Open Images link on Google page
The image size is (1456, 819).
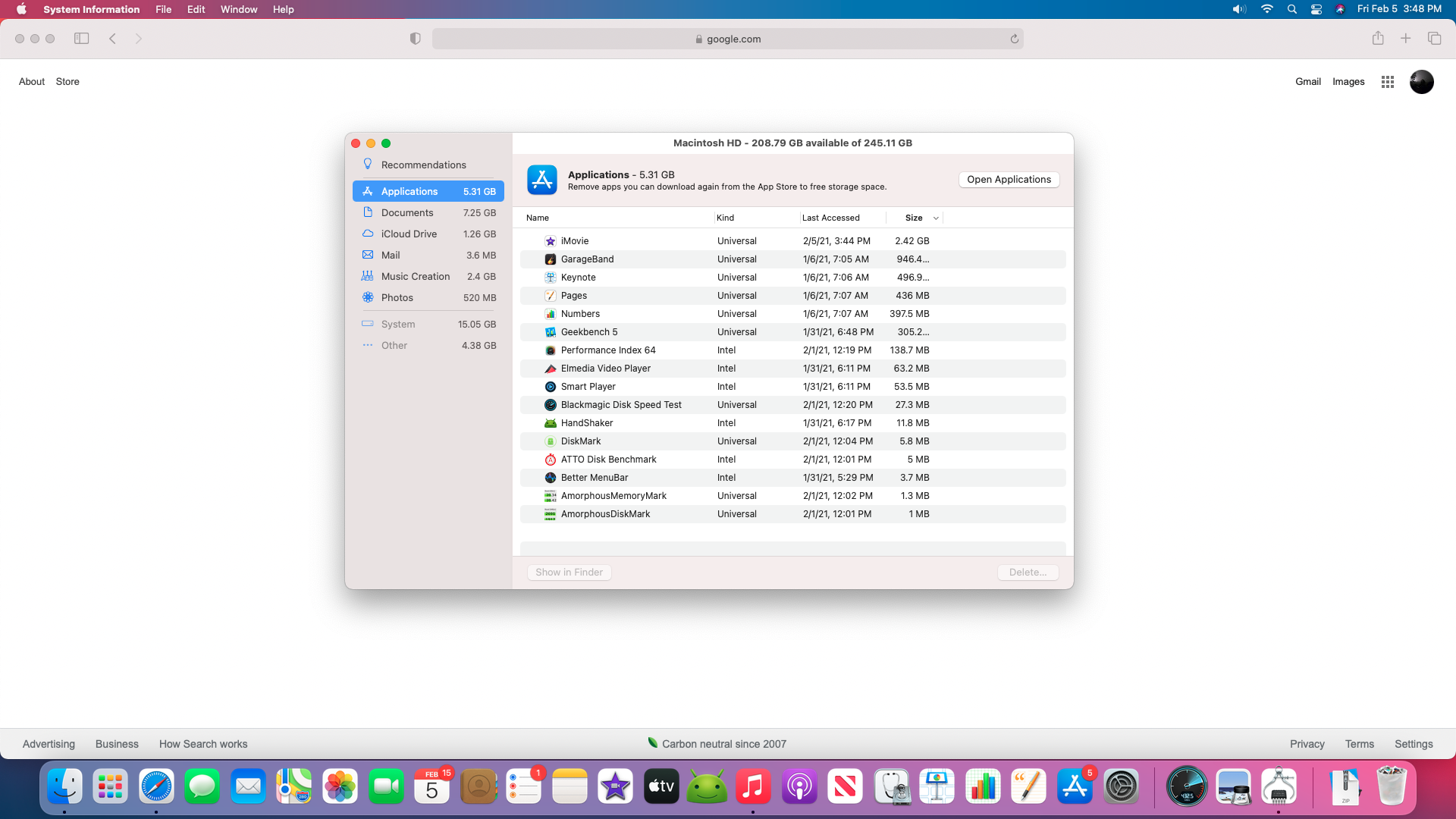tap(1348, 81)
